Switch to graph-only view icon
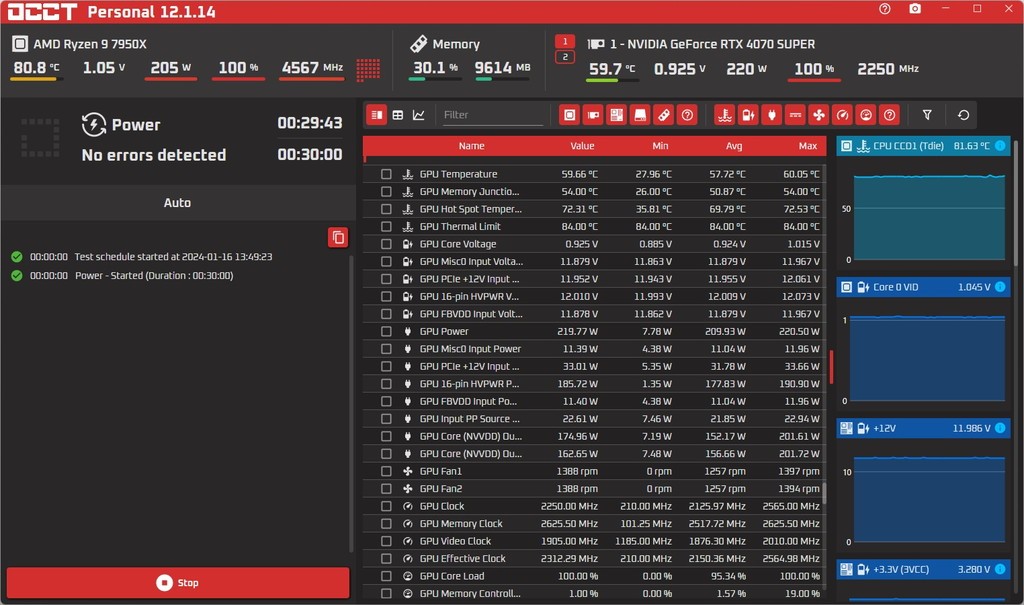Viewport: 1024px width, 605px height. [x=419, y=115]
